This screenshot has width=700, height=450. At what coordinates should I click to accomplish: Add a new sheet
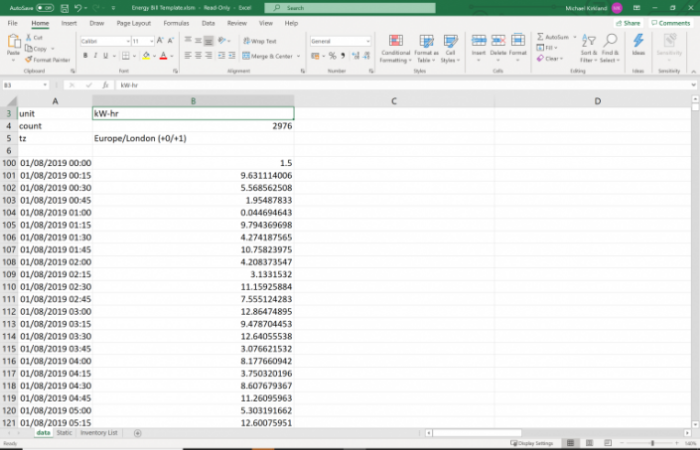coord(138,433)
